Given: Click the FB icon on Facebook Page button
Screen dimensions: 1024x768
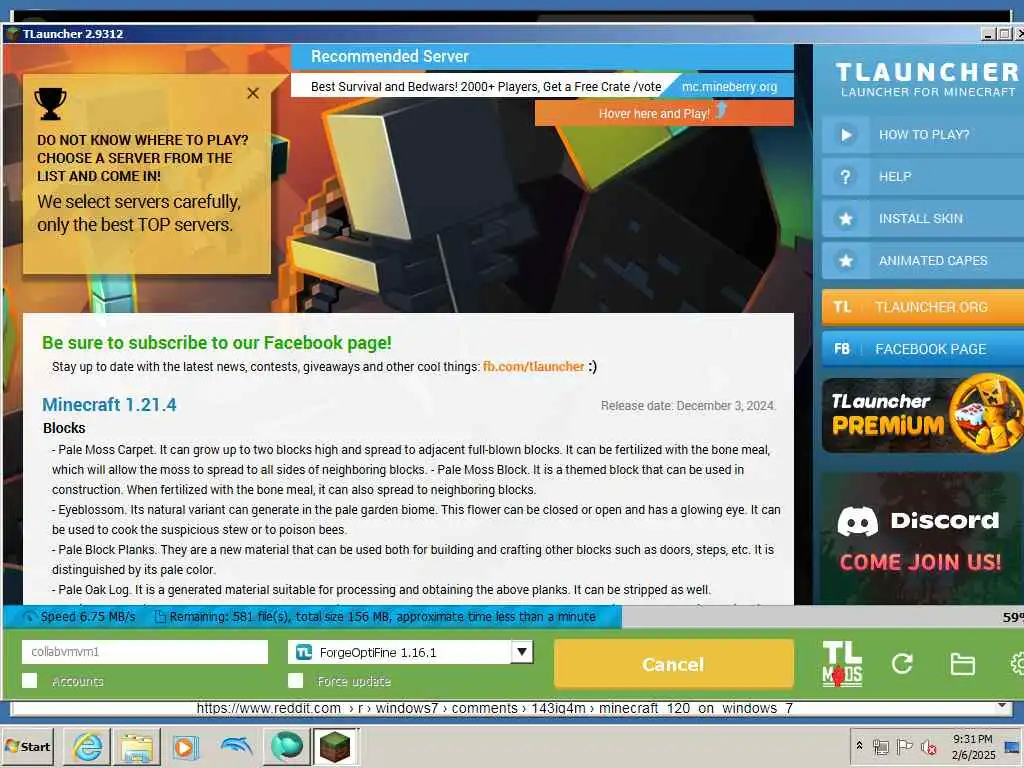Looking at the screenshot, I should pyautogui.click(x=842, y=349).
